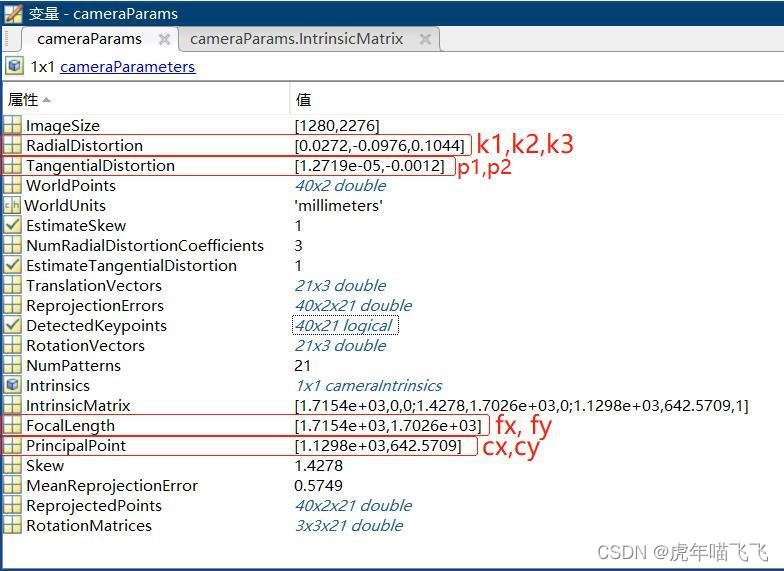Close the cameraParams tab
The height and width of the screenshot is (571, 784).
164,39
